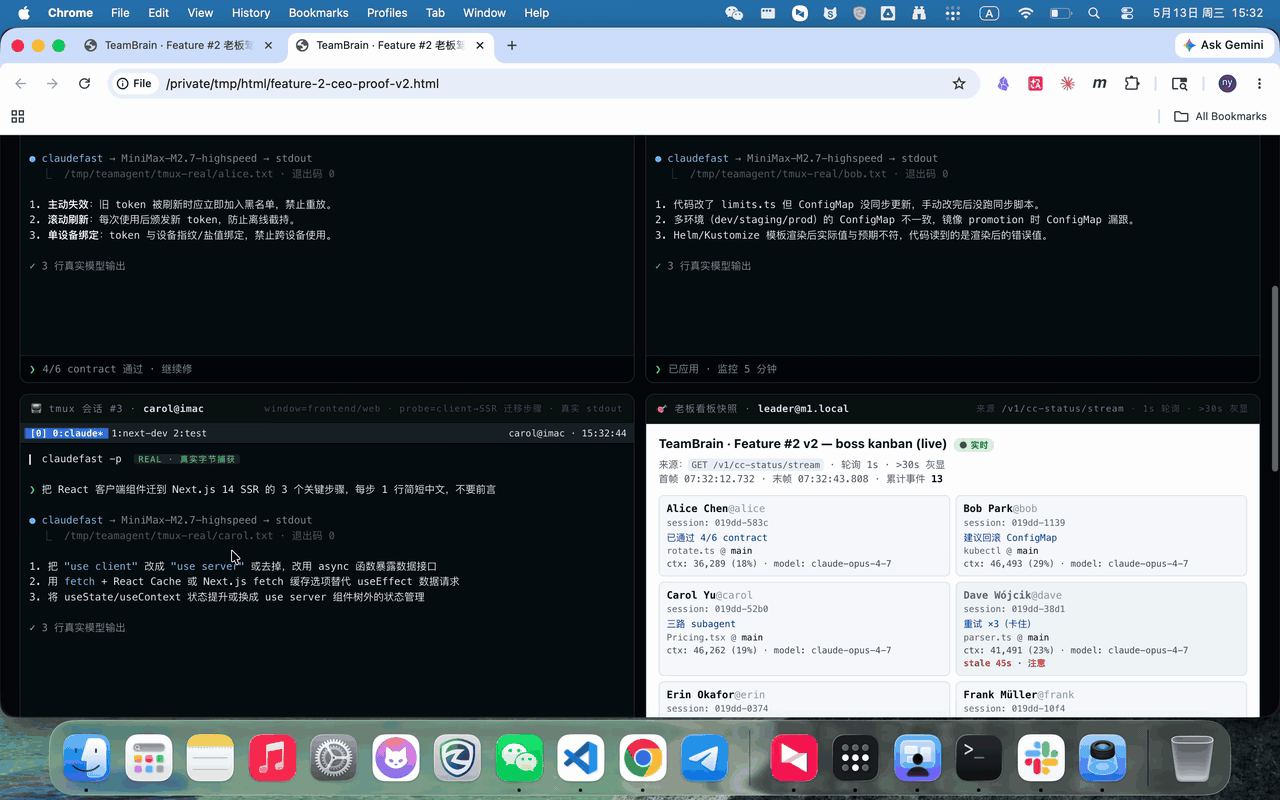Viewport: 1280px width, 800px height.
Task: Open the Apple menu
Action: coord(24,13)
